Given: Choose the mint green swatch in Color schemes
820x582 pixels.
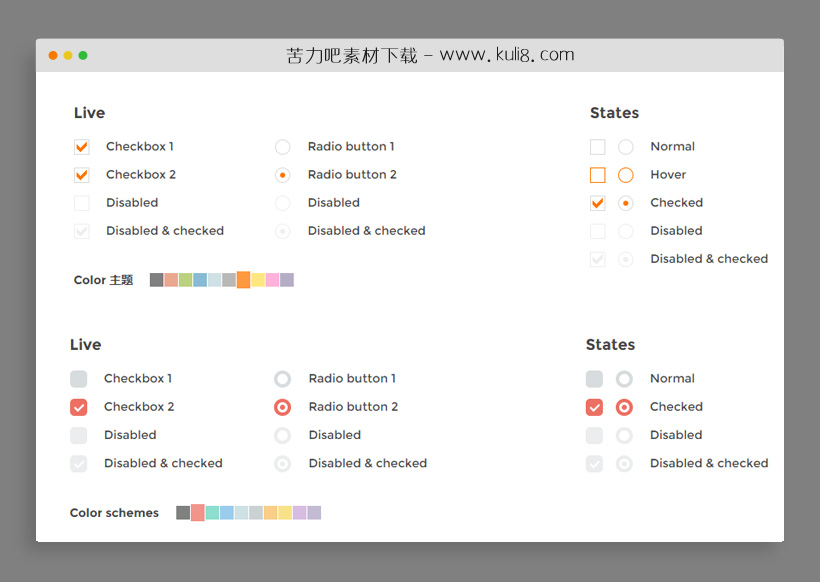Looking at the screenshot, I should [x=213, y=513].
